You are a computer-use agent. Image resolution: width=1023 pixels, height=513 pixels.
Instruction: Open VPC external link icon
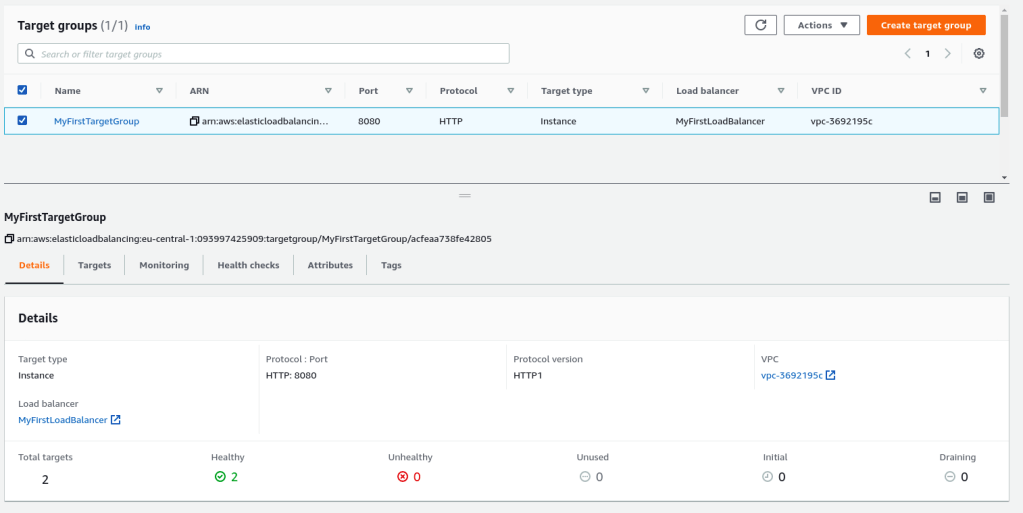(830, 376)
